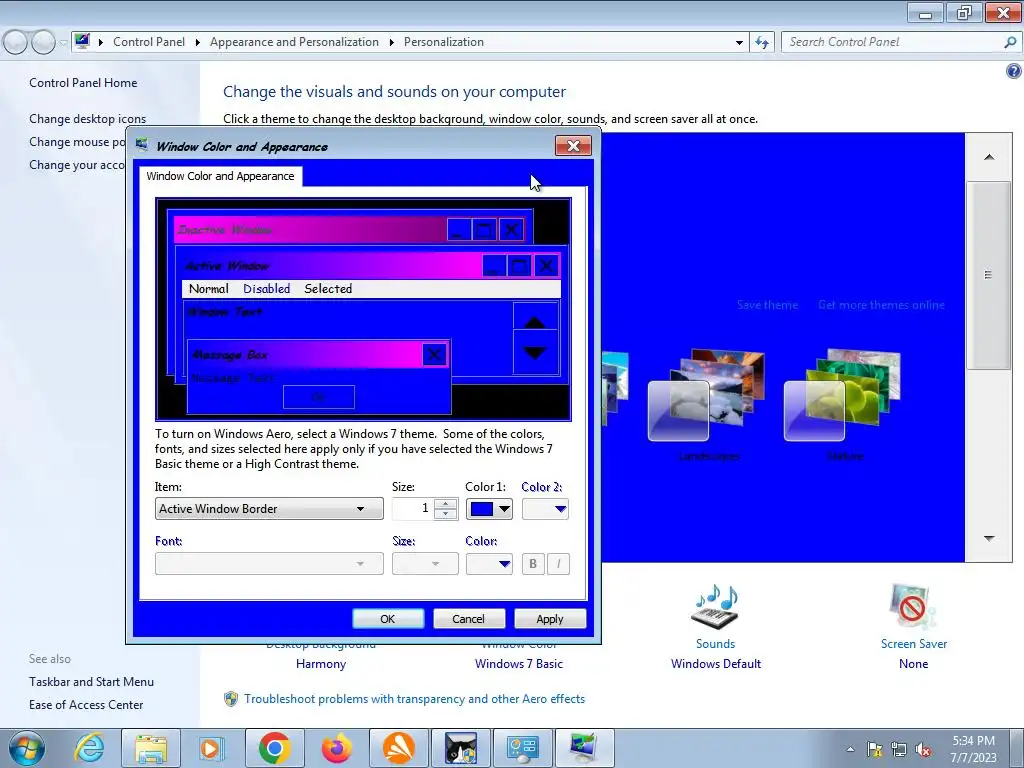Click the Forward navigation arrow

[44, 42]
